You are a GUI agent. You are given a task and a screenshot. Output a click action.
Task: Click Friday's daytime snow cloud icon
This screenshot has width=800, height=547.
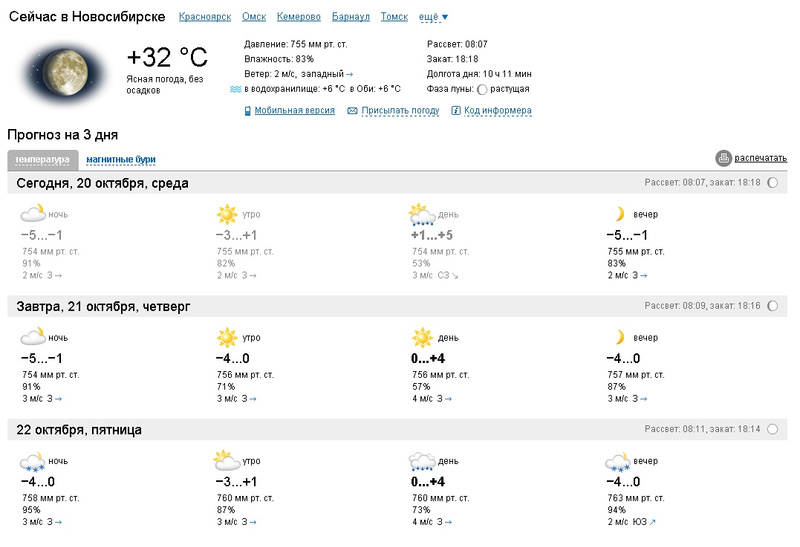pyautogui.click(x=420, y=462)
